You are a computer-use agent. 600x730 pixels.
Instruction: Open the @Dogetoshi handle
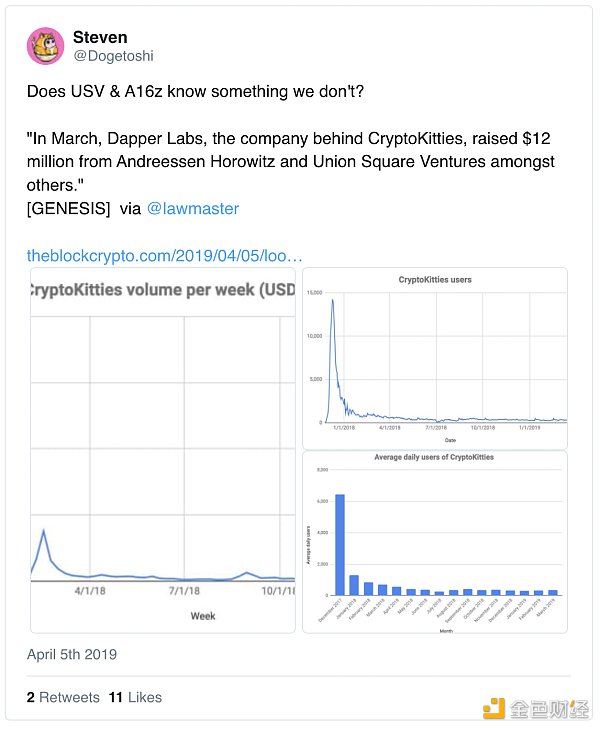coord(113,56)
